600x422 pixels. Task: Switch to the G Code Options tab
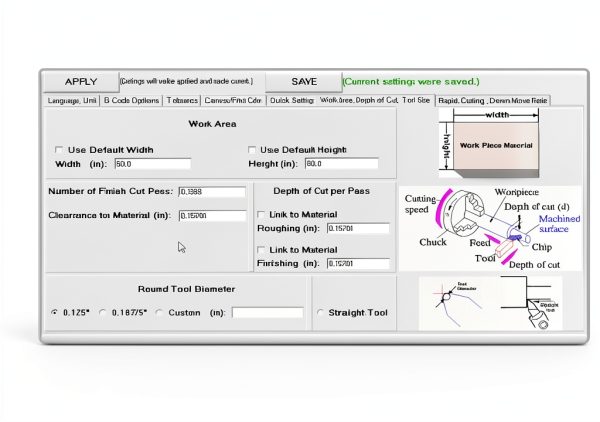pyautogui.click(x=131, y=101)
